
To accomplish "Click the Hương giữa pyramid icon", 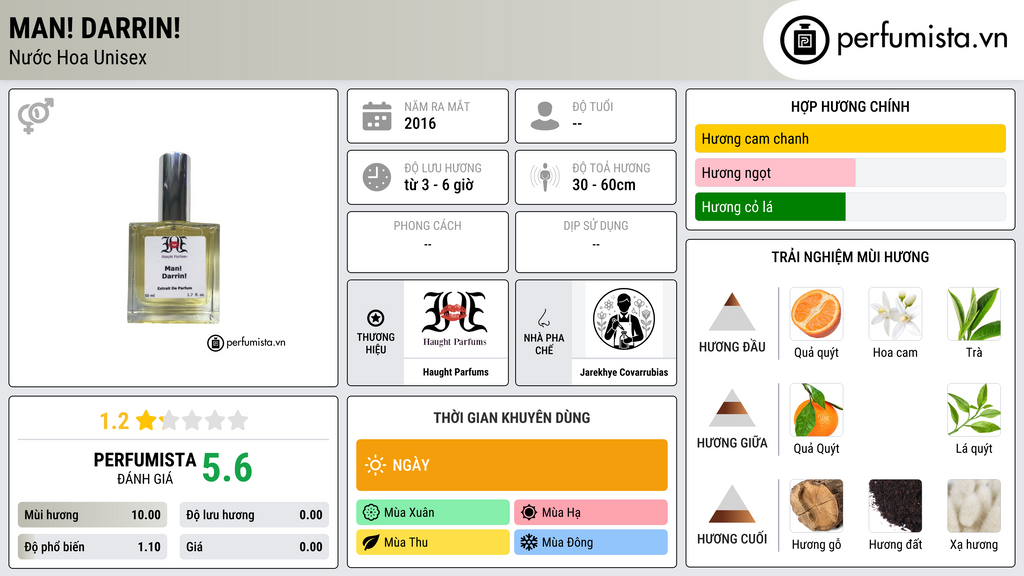I will [x=731, y=408].
